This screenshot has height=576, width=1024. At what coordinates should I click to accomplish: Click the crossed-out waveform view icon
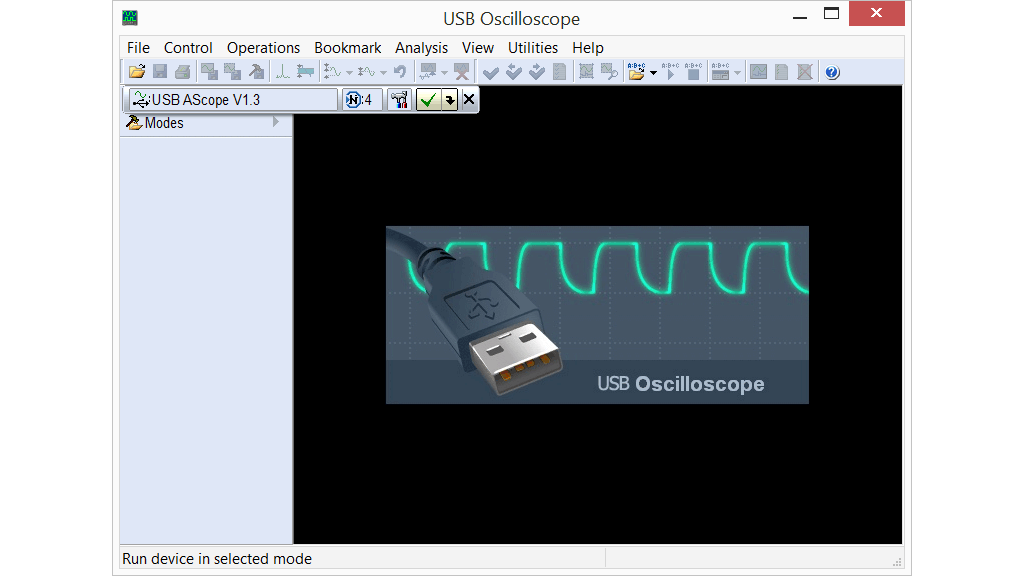pyautogui.click(x=805, y=72)
